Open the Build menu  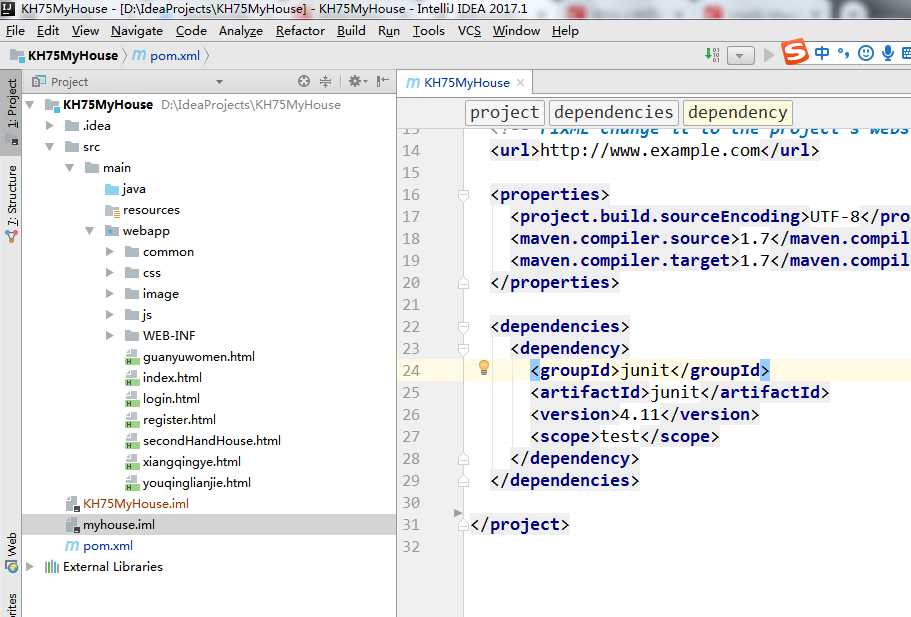[351, 31]
